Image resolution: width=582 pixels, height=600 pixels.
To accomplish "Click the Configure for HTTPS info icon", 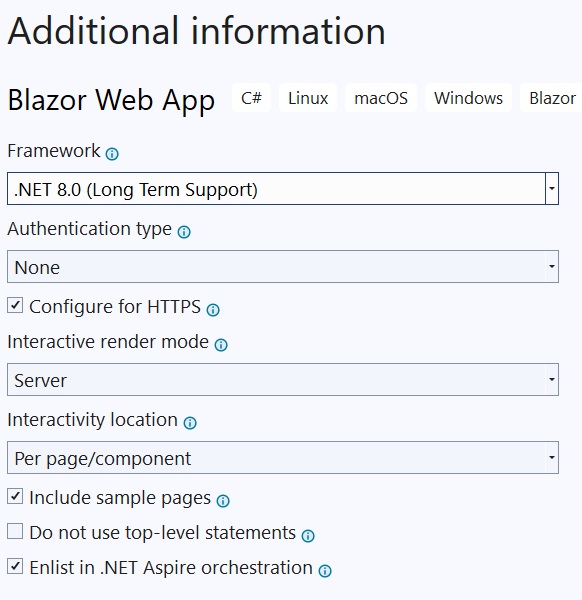I will pos(213,310).
